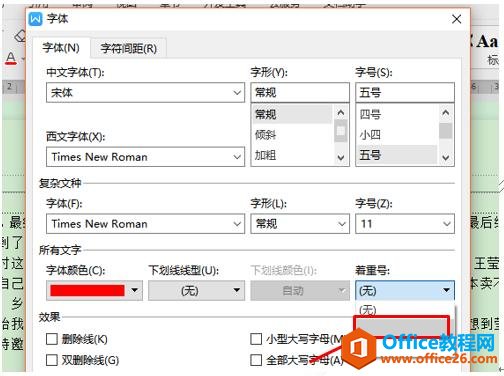
Task: Toggle the 删除线(K) checkbox
Action: click(x=52, y=339)
